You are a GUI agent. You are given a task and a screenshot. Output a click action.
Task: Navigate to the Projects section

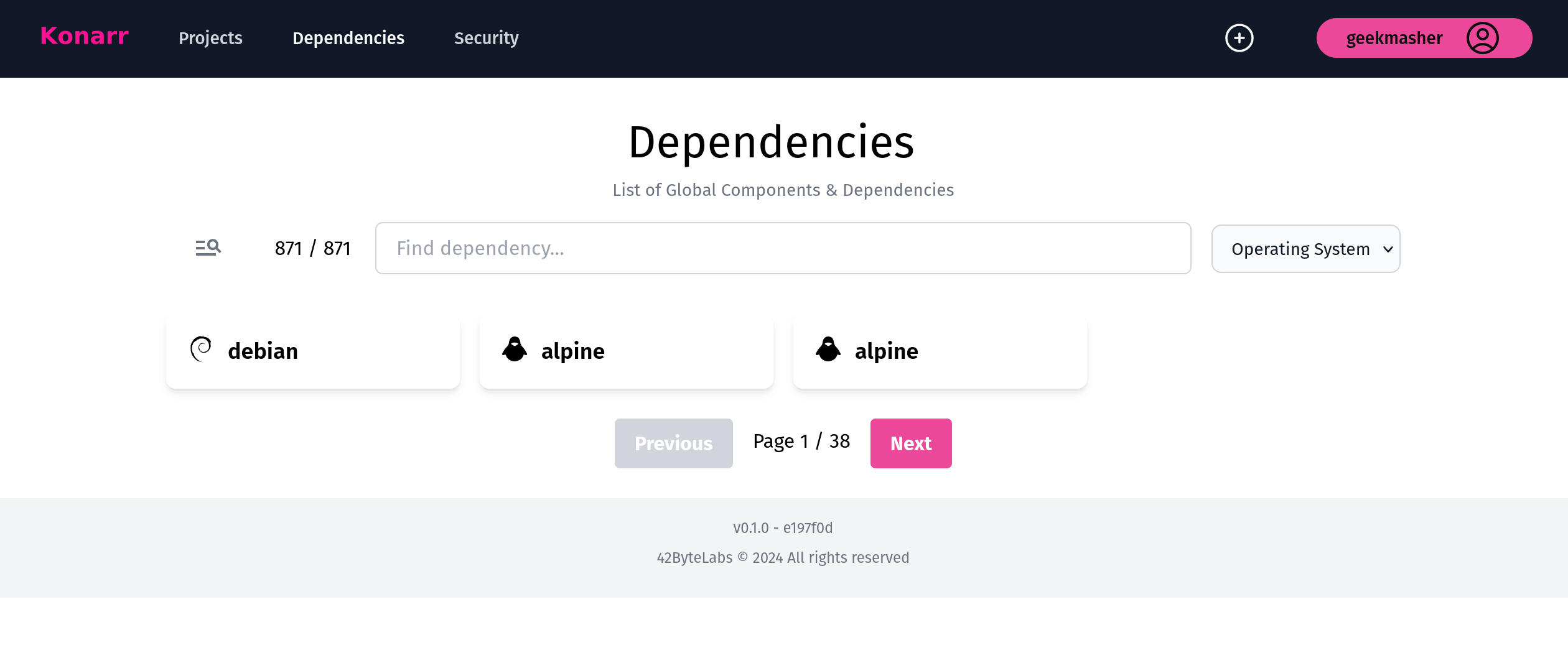click(x=210, y=38)
